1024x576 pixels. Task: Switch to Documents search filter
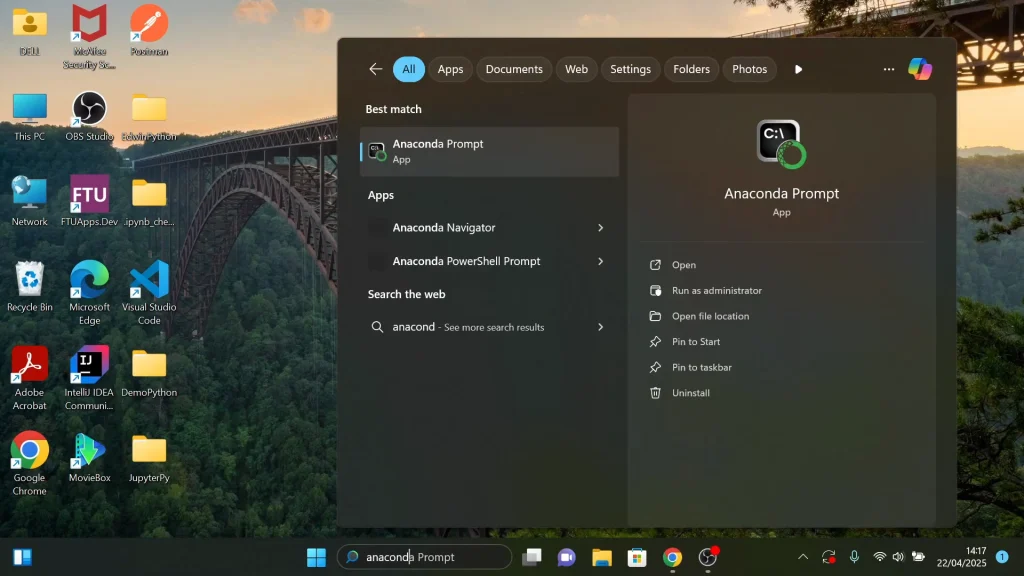[514, 69]
